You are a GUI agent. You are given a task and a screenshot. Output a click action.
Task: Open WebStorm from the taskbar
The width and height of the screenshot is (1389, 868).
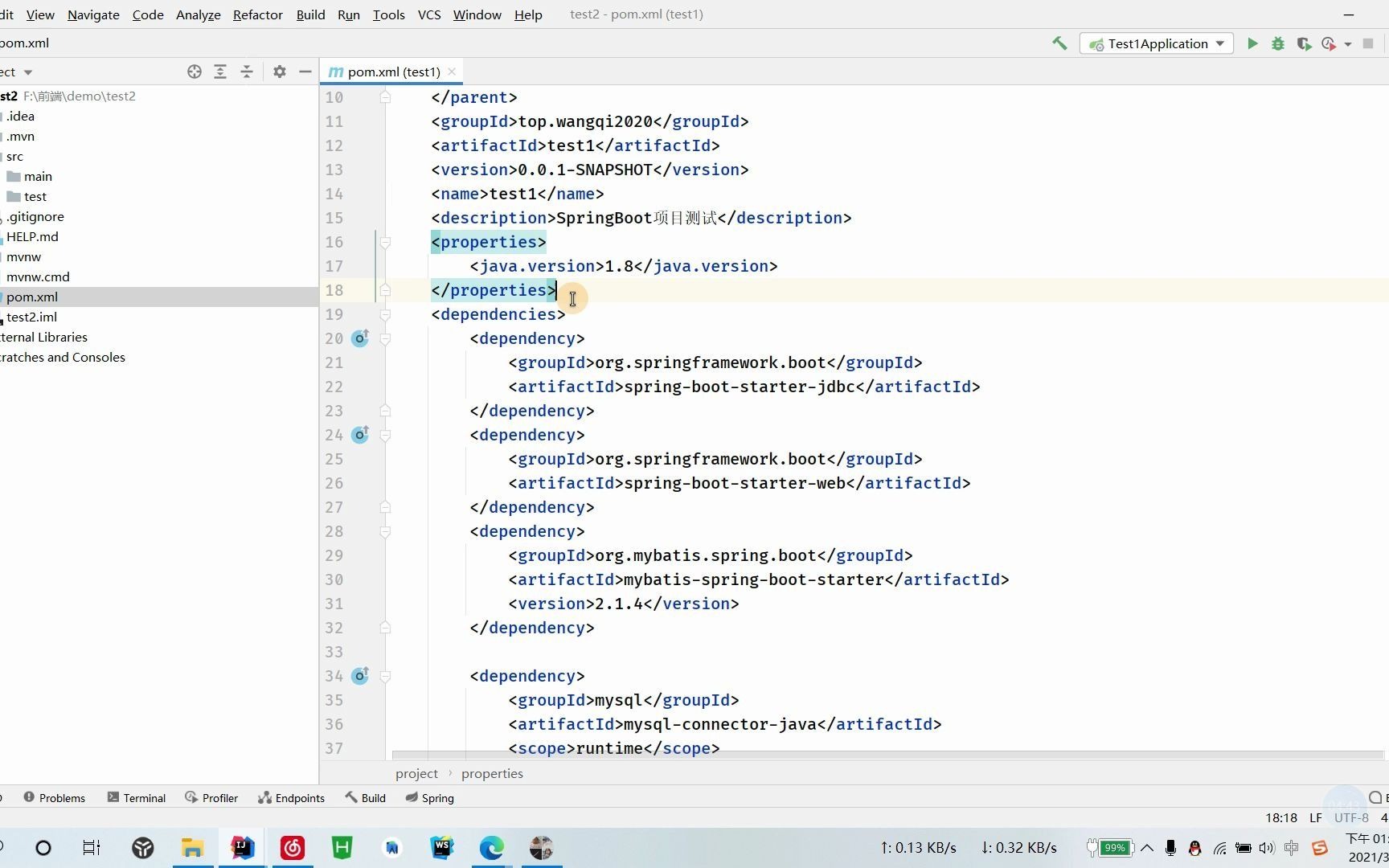tap(441, 848)
